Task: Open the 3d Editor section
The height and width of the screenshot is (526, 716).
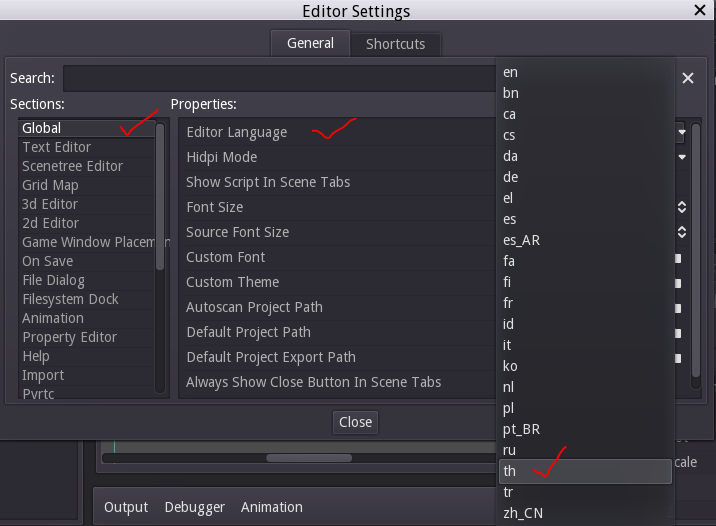Action: (50, 204)
